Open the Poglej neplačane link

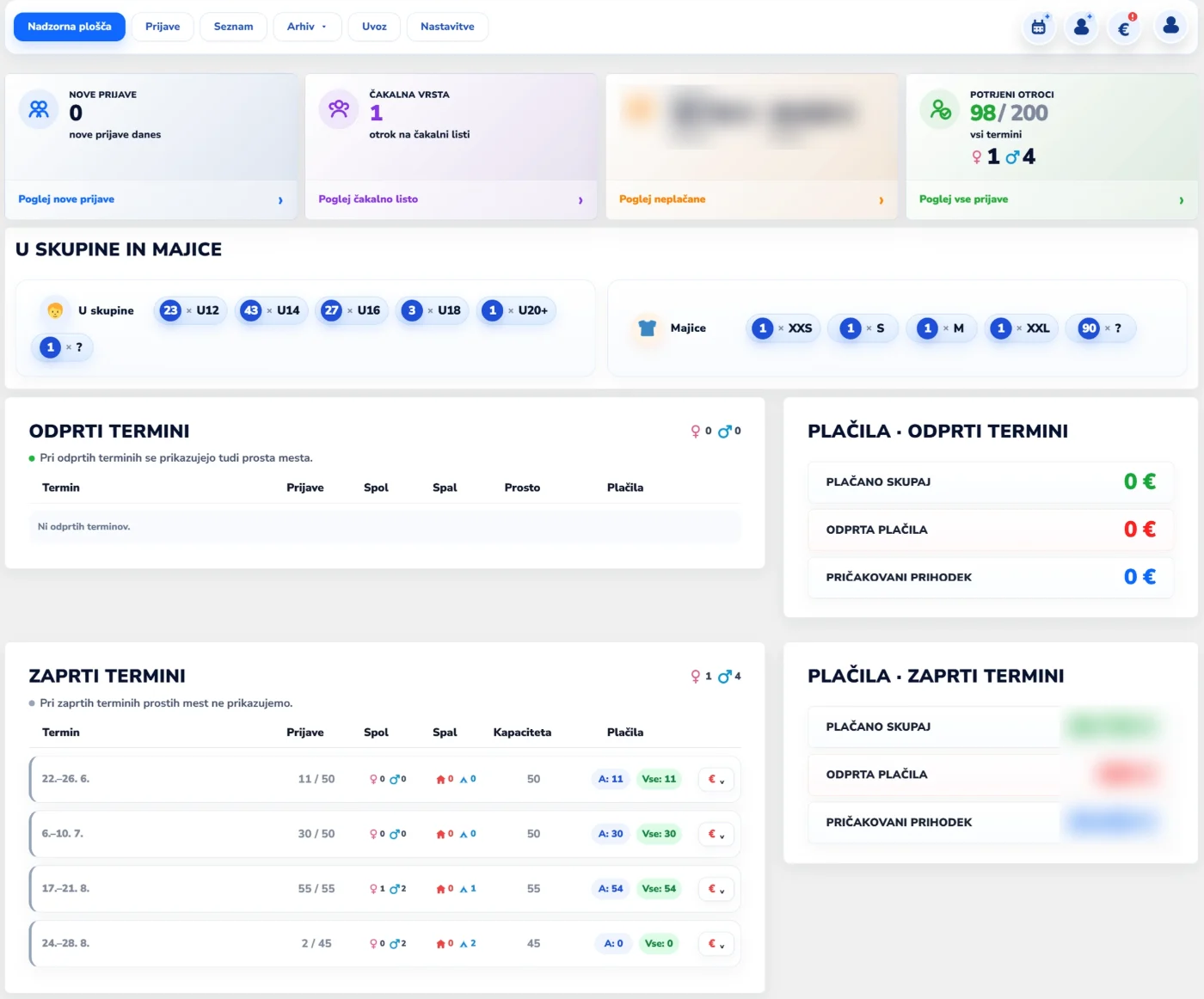pyautogui.click(x=662, y=199)
